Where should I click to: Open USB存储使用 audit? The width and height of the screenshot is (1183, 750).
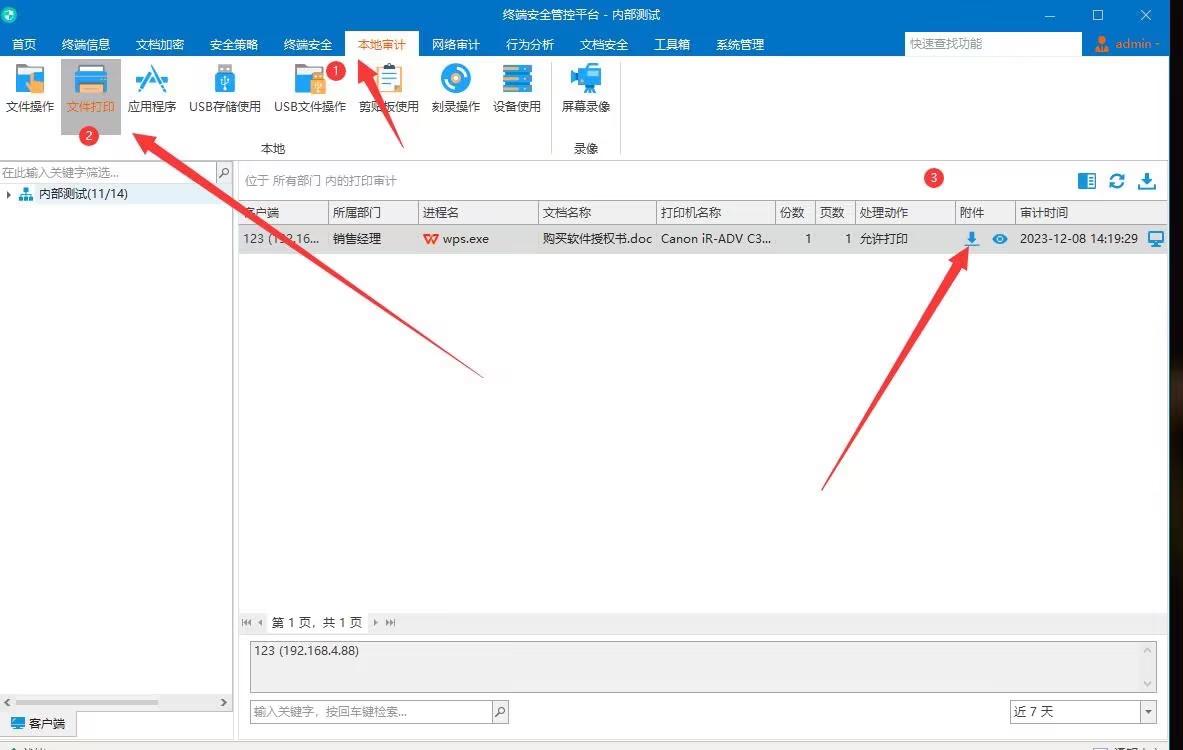click(x=225, y=90)
